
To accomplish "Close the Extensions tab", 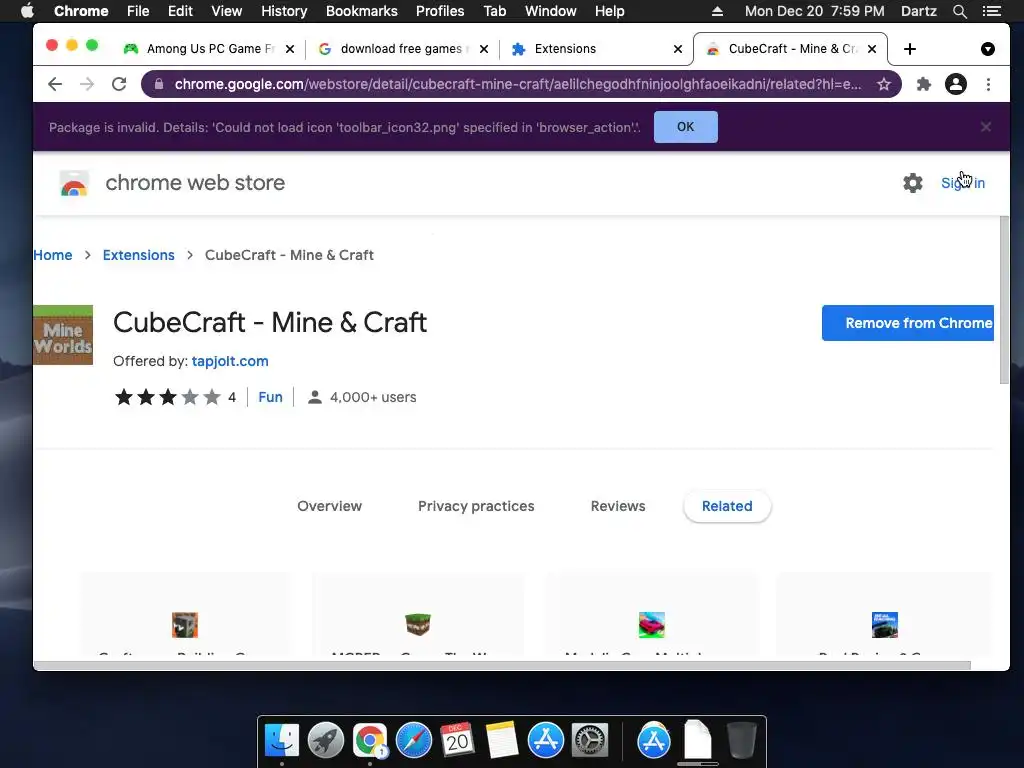I will point(678,49).
